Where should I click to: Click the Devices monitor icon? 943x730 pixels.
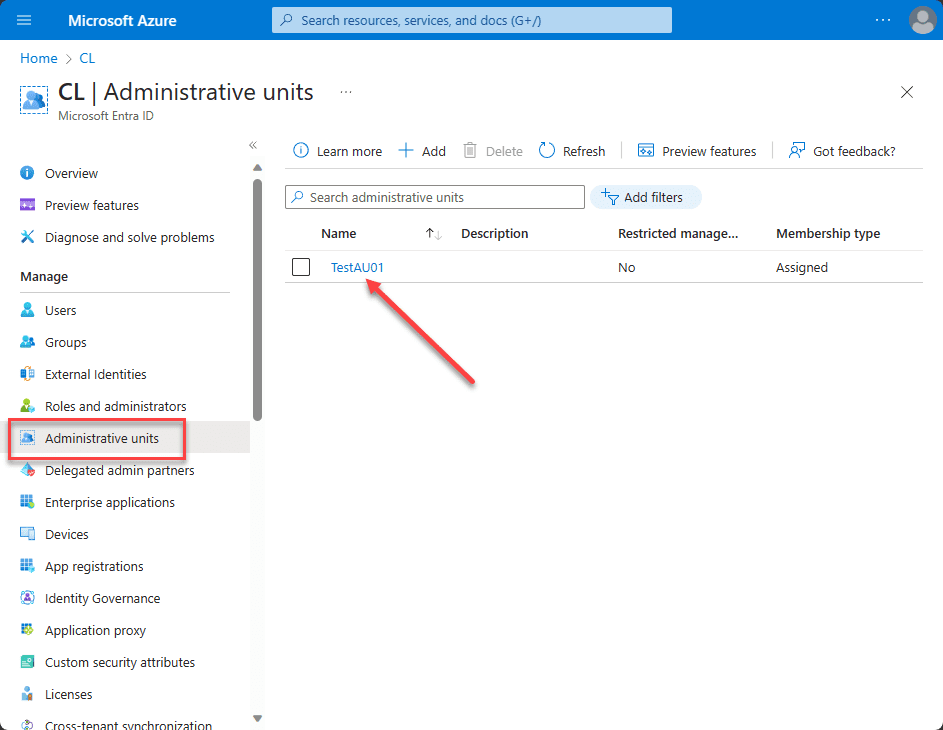coord(27,534)
